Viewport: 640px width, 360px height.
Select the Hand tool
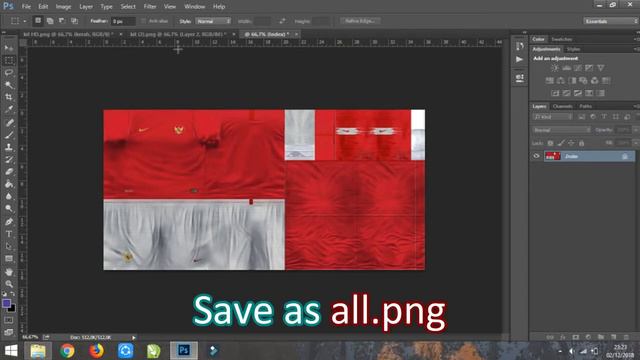(x=9, y=272)
